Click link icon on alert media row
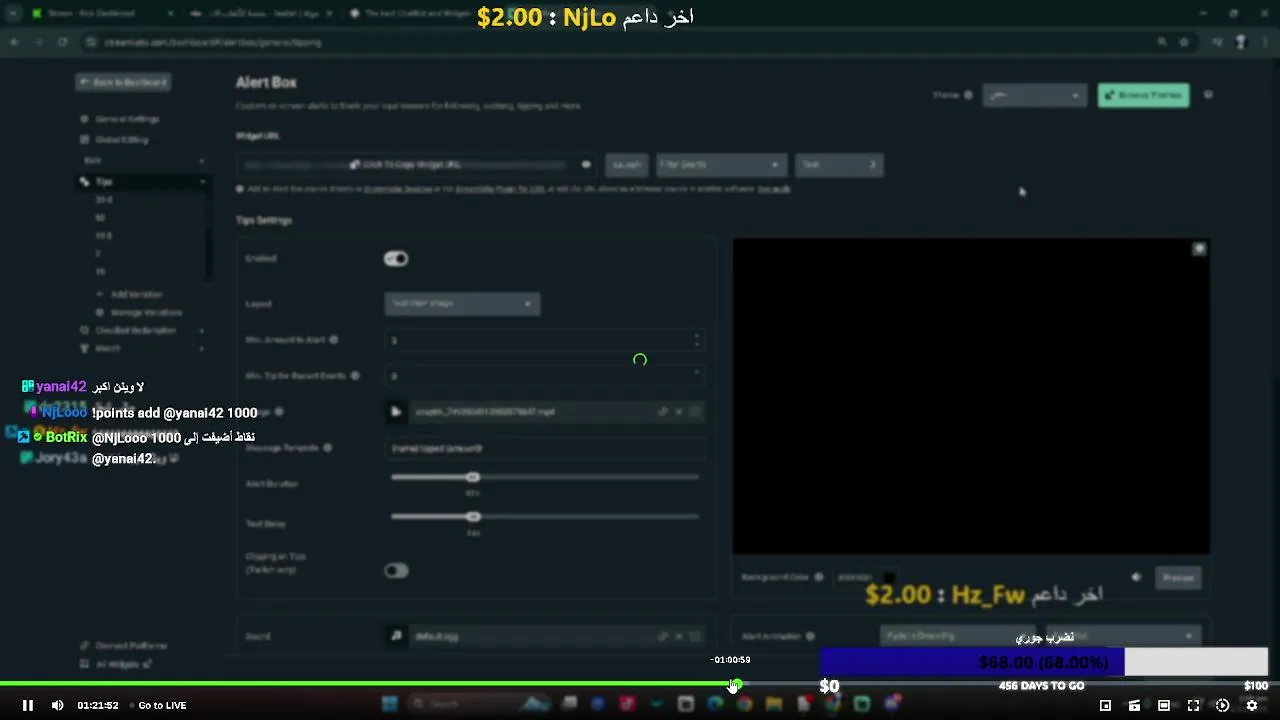This screenshot has height=720, width=1280. point(662,411)
